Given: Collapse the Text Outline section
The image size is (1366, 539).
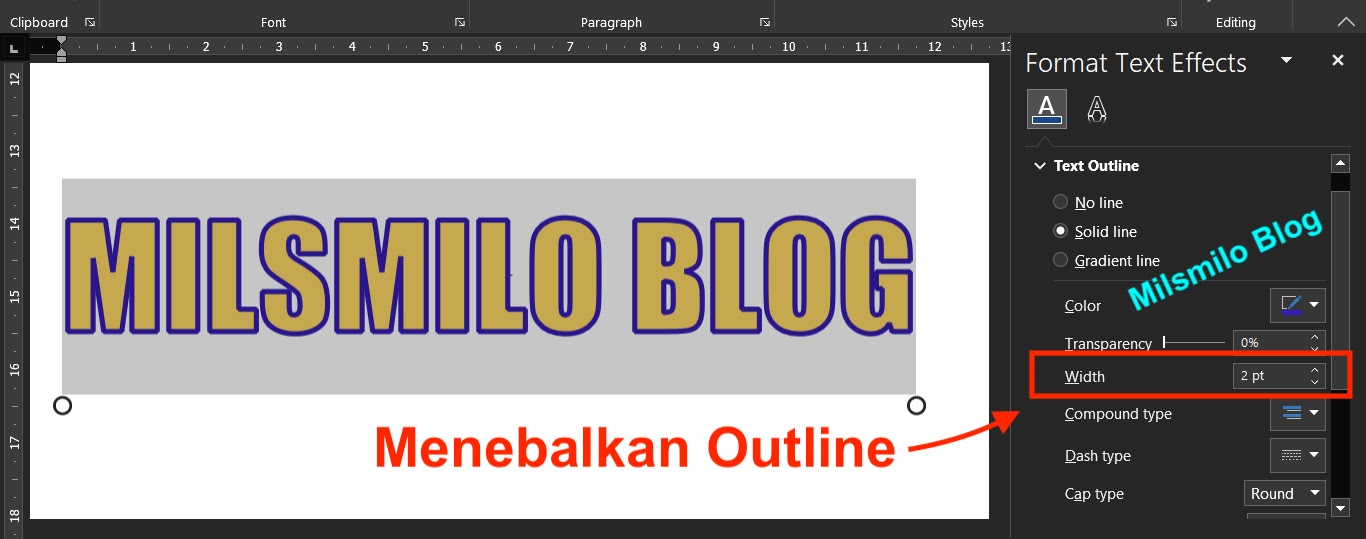Looking at the screenshot, I should point(1041,166).
